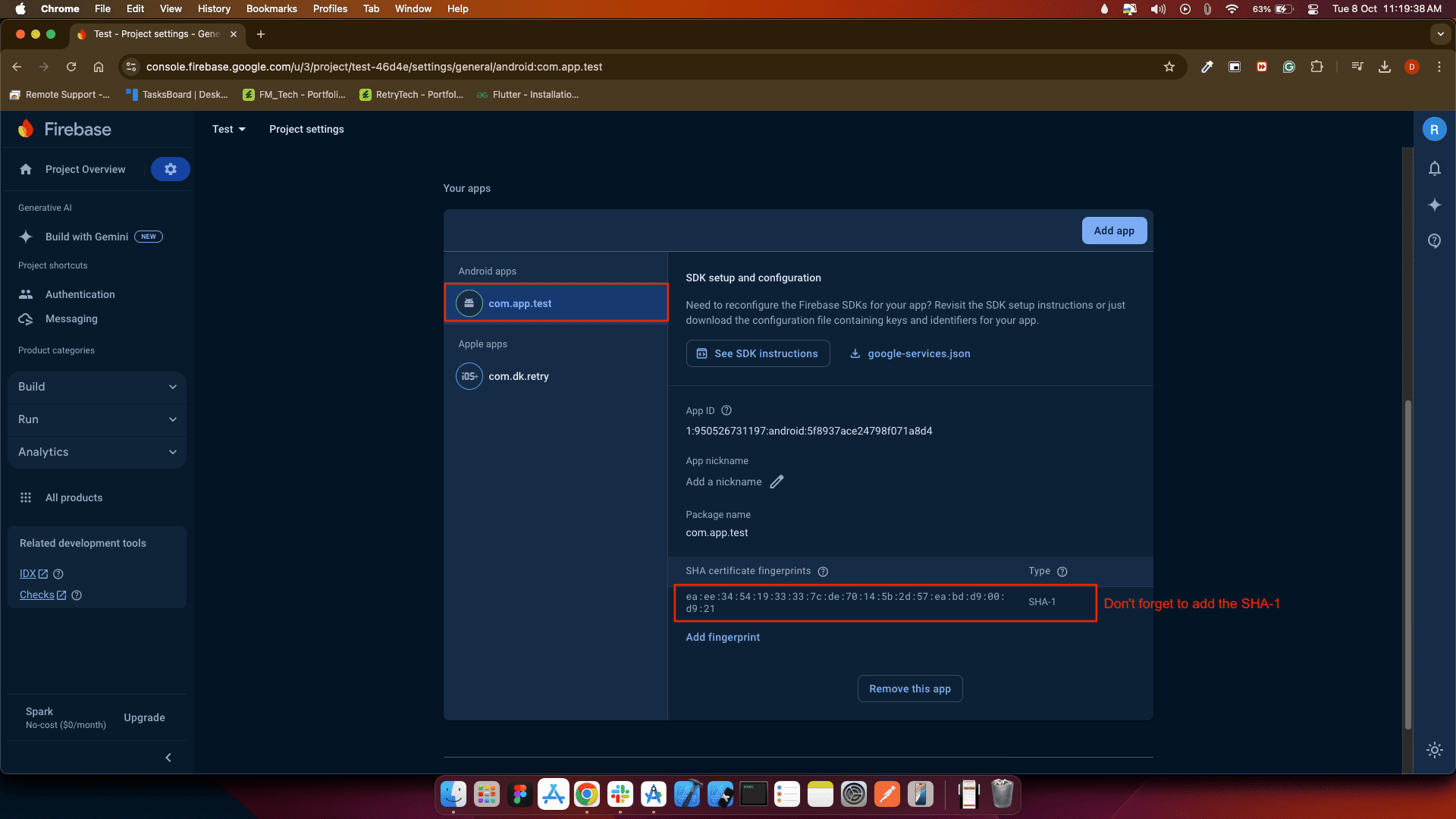The image size is (1456, 819).
Task: Expand the Run category
Action: tap(97, 419)
